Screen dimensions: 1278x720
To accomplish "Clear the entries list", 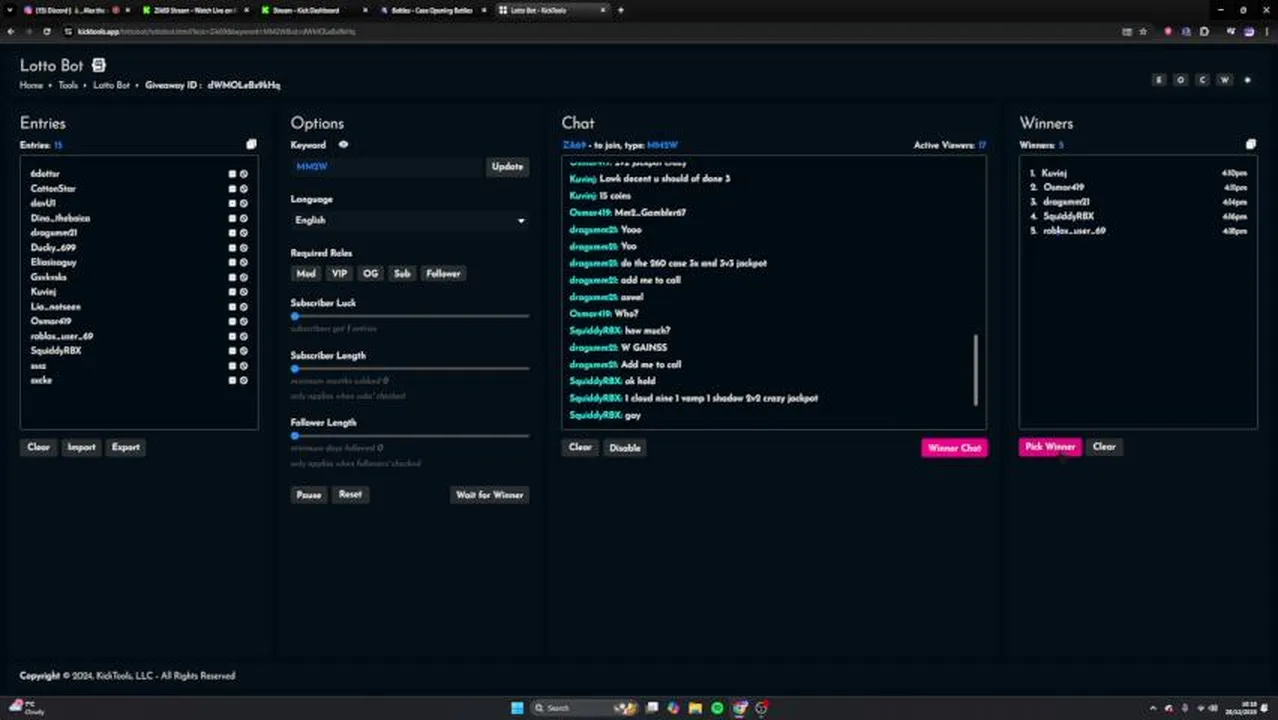I will [x=38, y=447].
